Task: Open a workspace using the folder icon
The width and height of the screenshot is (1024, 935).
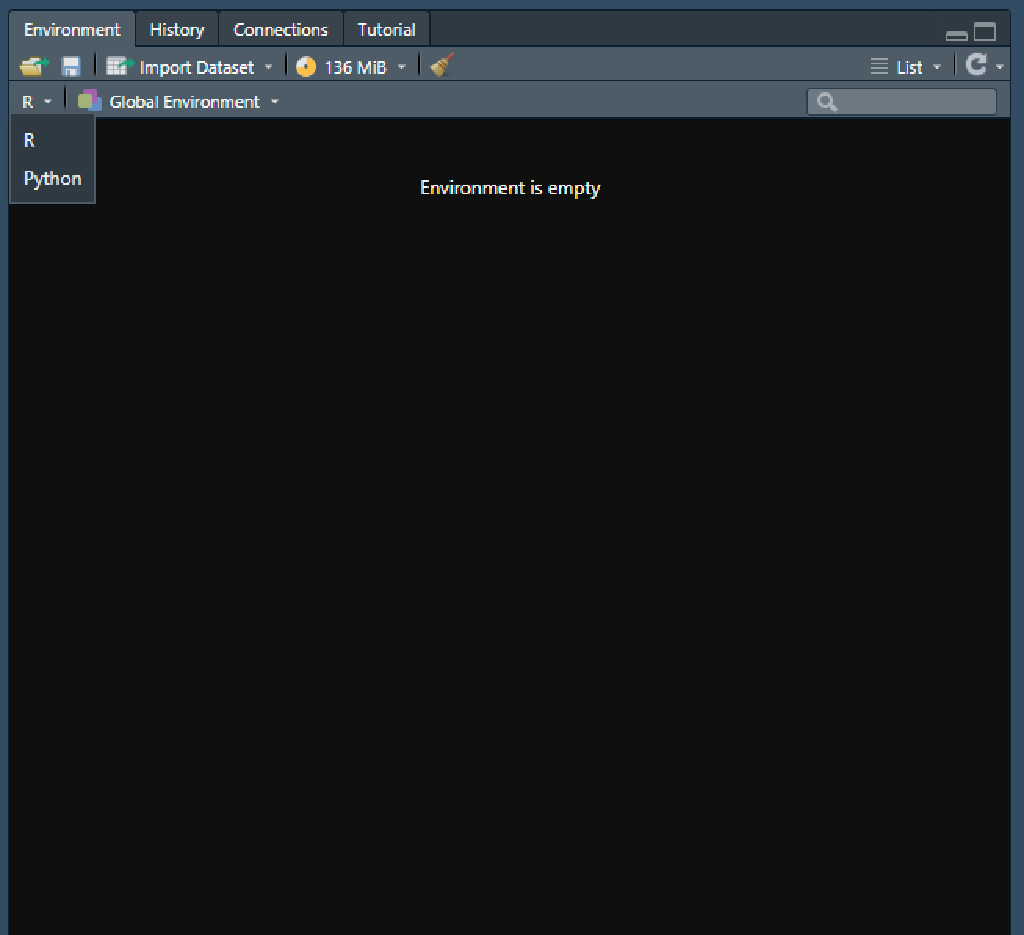Action: pos(32,65)
